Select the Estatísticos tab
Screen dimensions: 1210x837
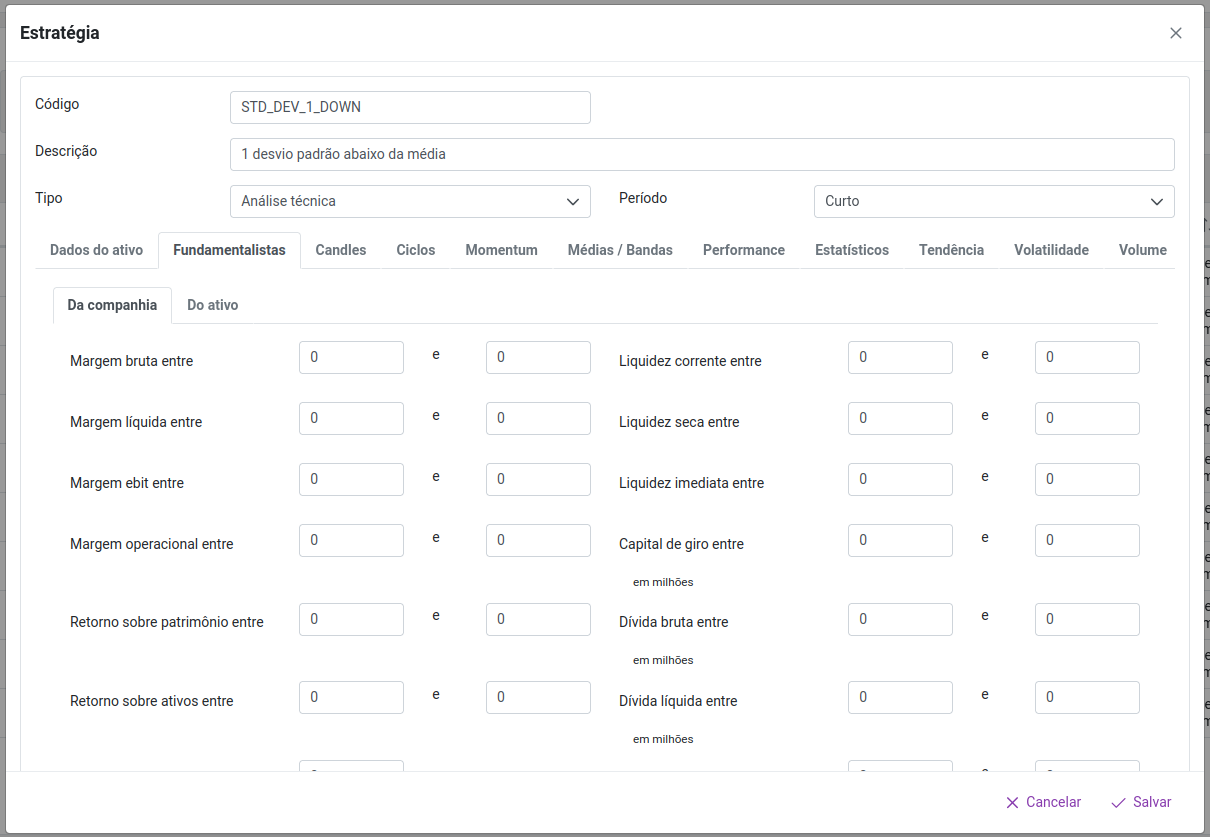851,250
